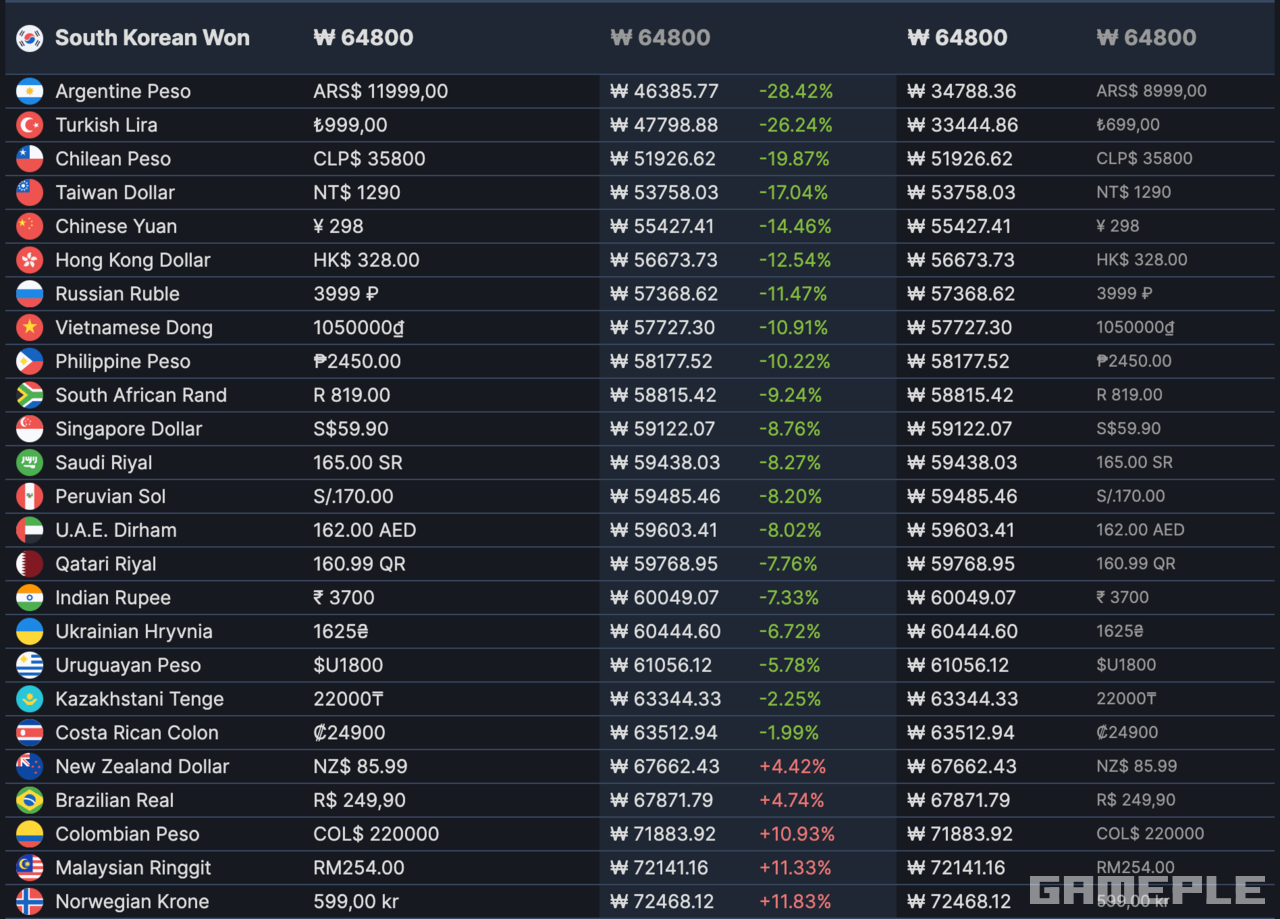
Task: Click the Colombian Peso COL$ 220000 price
Action: coord(376,834)
